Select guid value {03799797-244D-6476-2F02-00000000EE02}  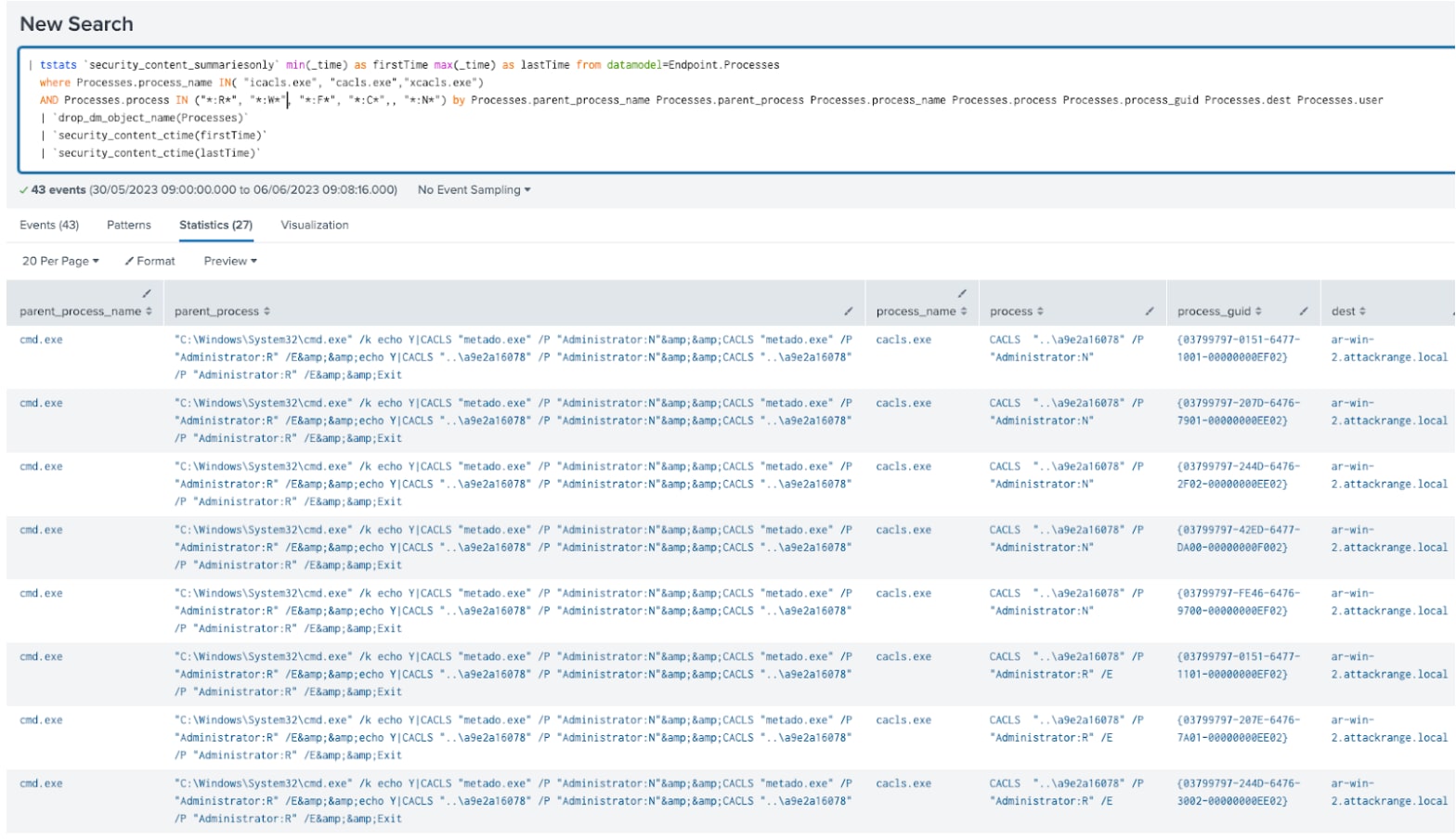tap(1239, 475)
